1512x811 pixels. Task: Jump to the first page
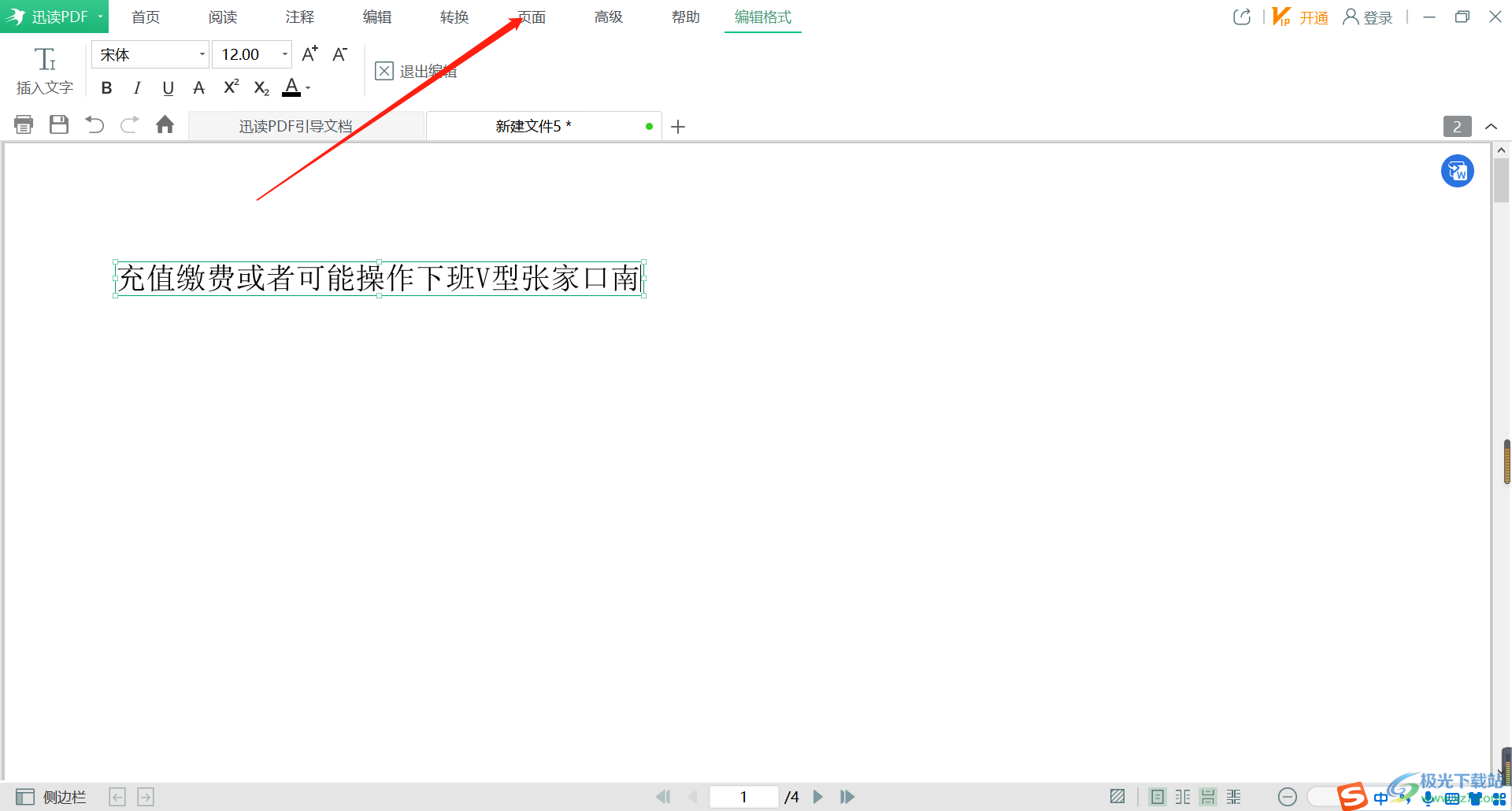point(663,797)
